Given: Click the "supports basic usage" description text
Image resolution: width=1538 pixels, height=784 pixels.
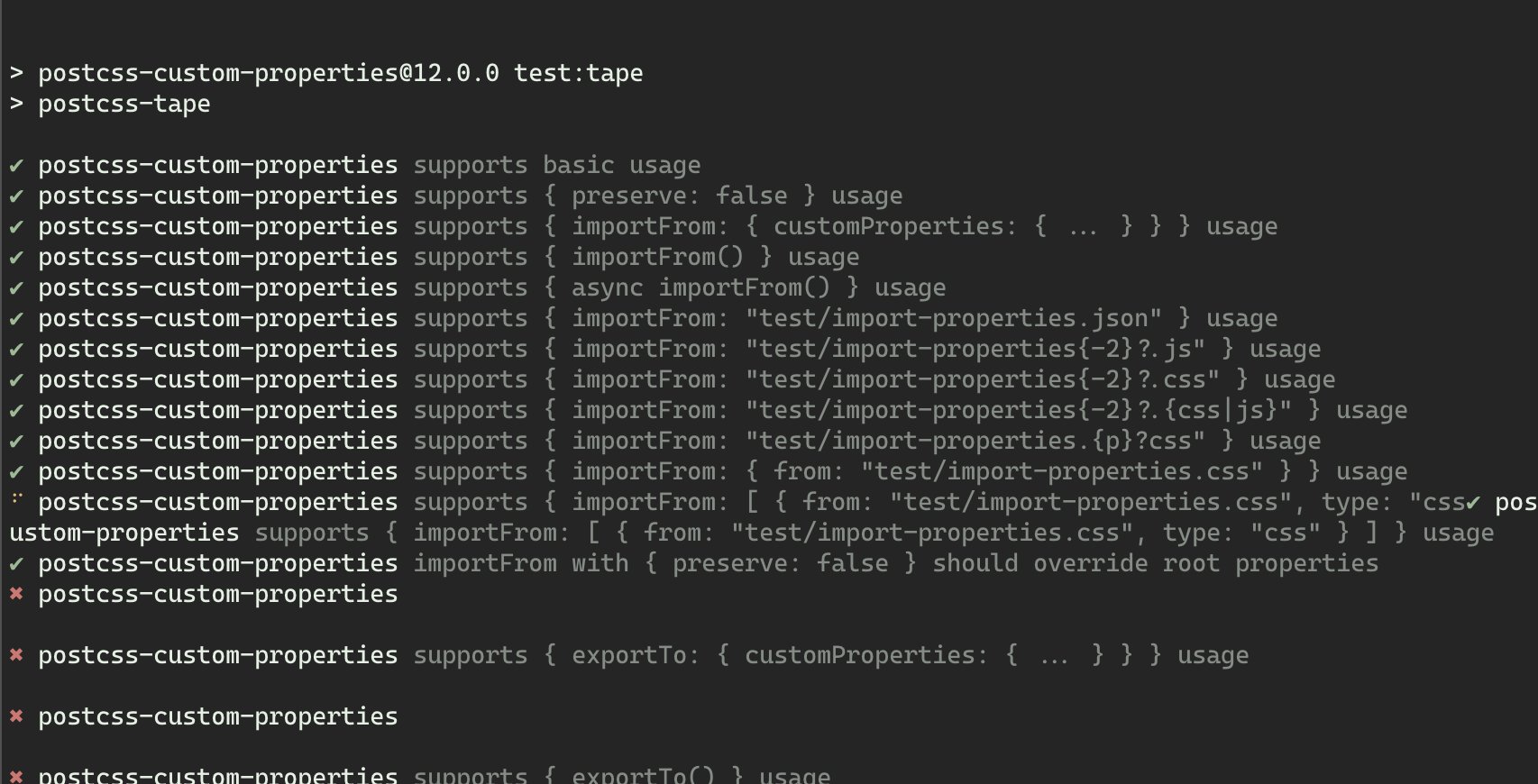Looking at the screenshot, I should [557, 166].
